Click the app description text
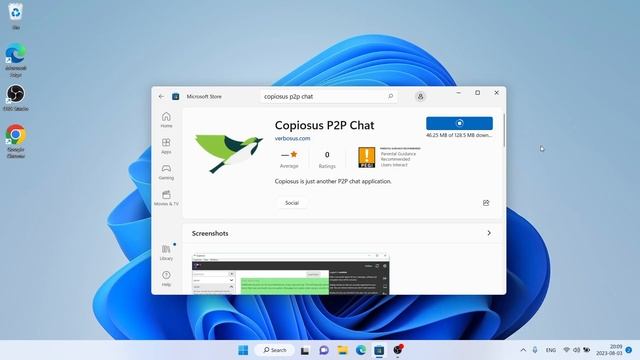 pos(333,181)
